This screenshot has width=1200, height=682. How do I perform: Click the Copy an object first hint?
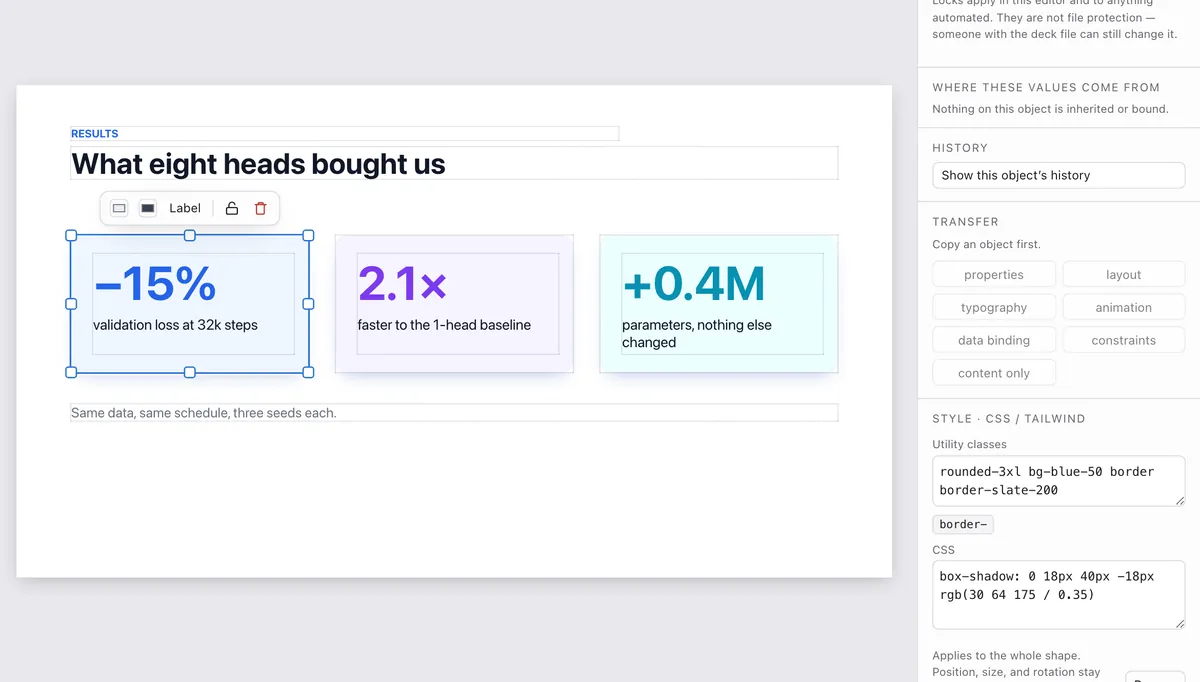pyautogui.click(x=986, y=245)
